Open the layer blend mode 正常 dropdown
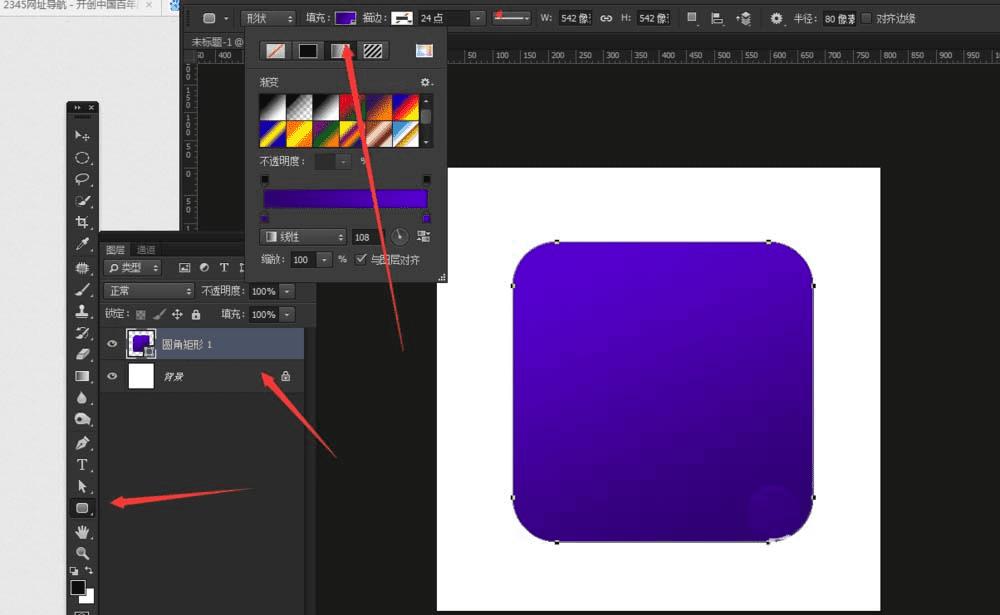The width and height of the screenshot is (1000, 615). 149,290
